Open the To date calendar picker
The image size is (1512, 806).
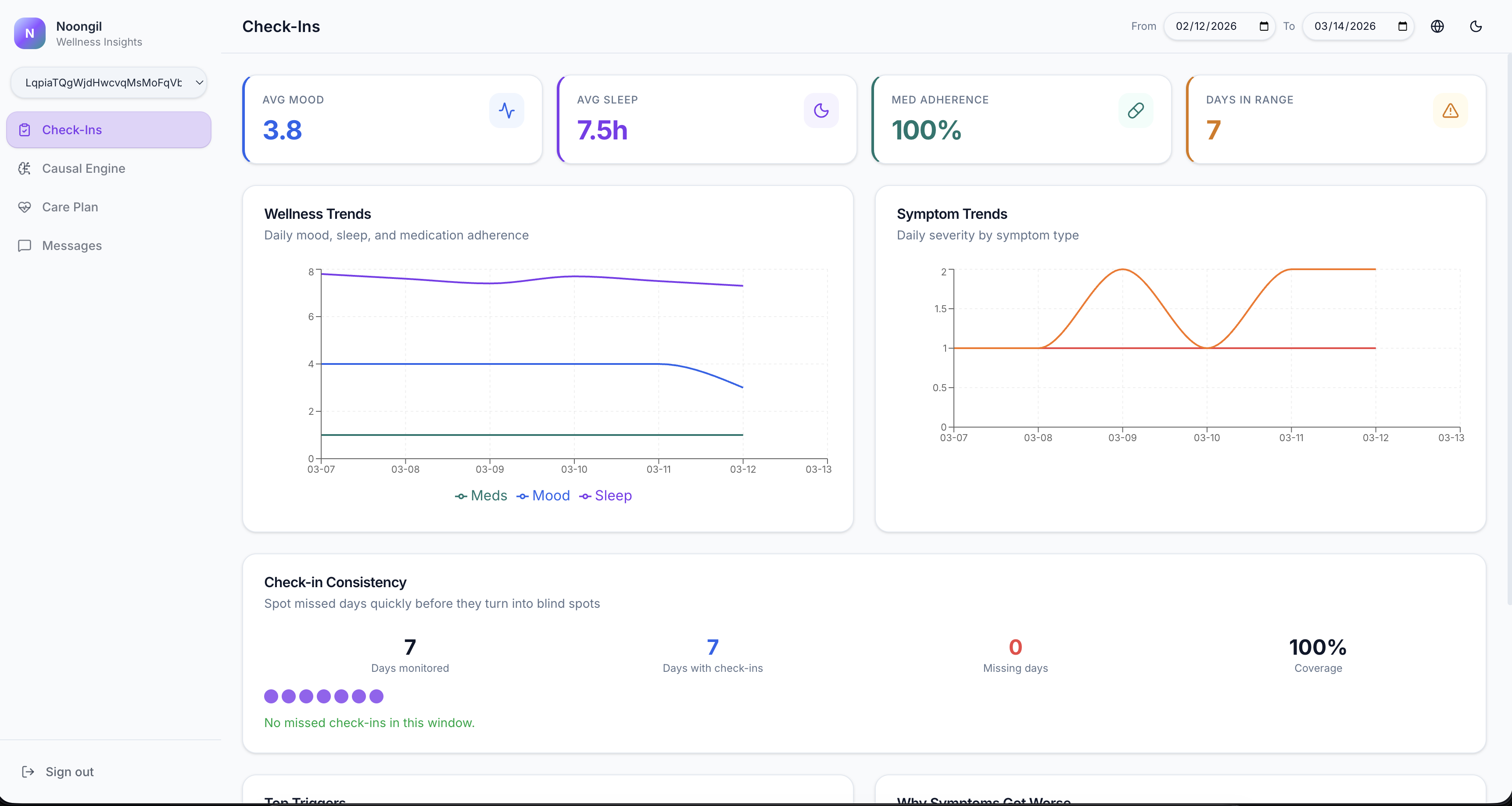(x=1402, y=26)
